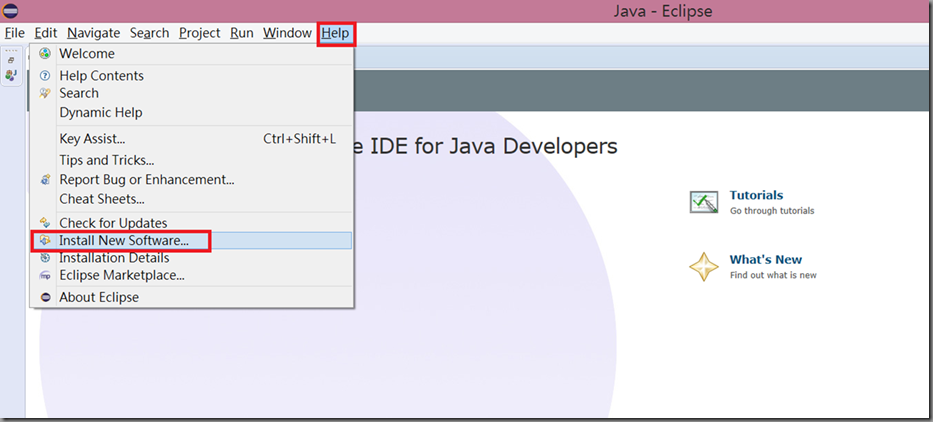933x422 pixels.
Task: Close the Help menu in menu bar
Action: [336, 33]
